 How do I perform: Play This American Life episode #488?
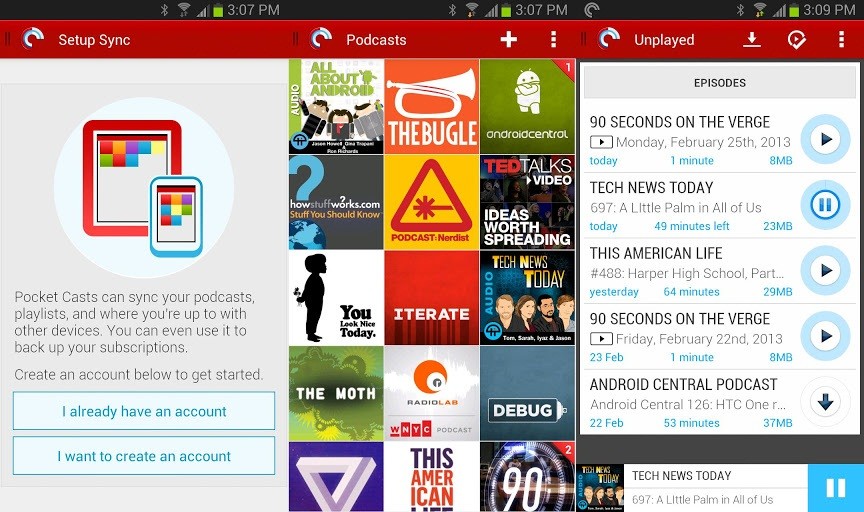tap(826, 271)
